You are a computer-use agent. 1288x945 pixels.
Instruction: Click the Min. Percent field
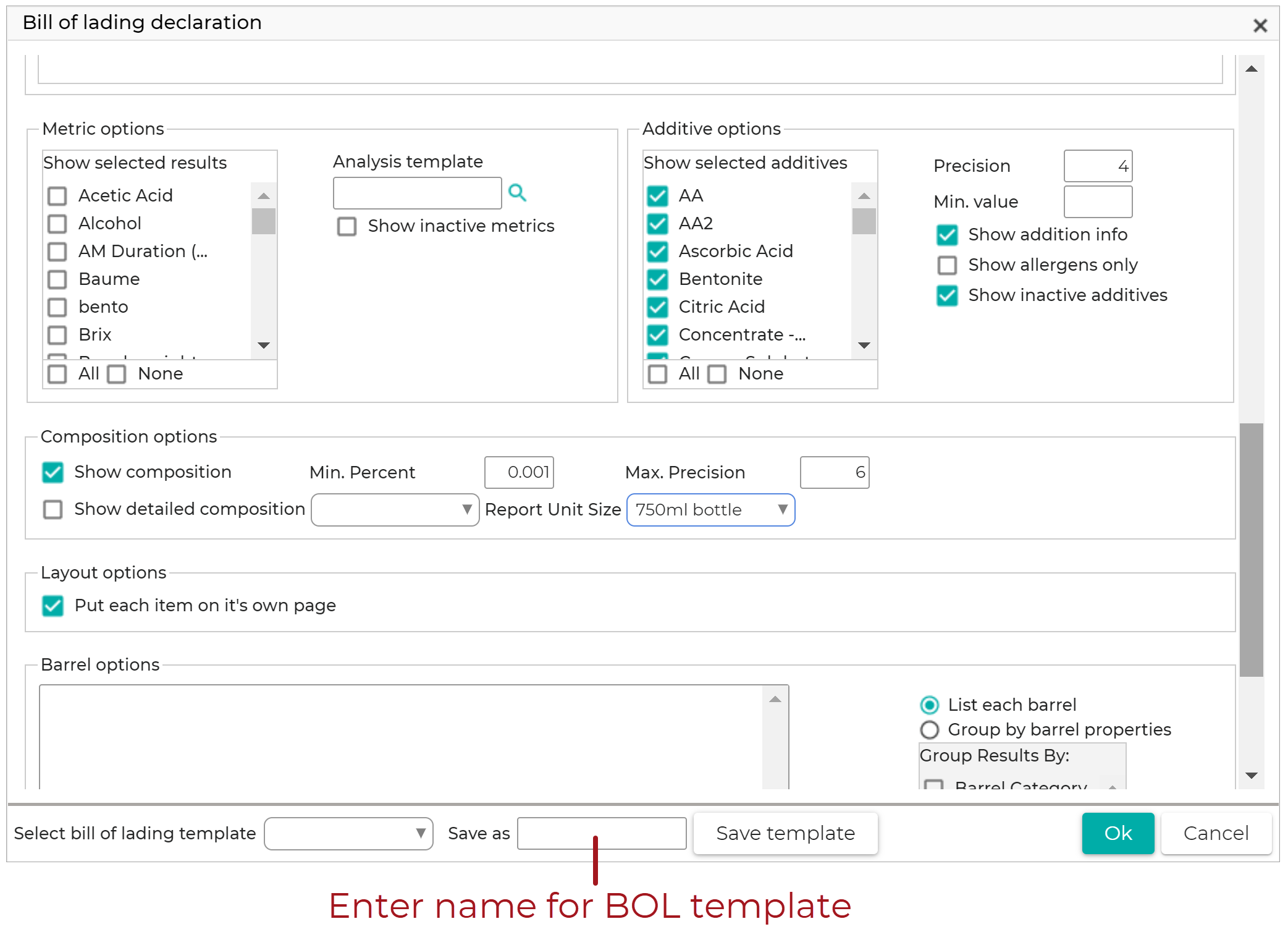click(520, 473)
